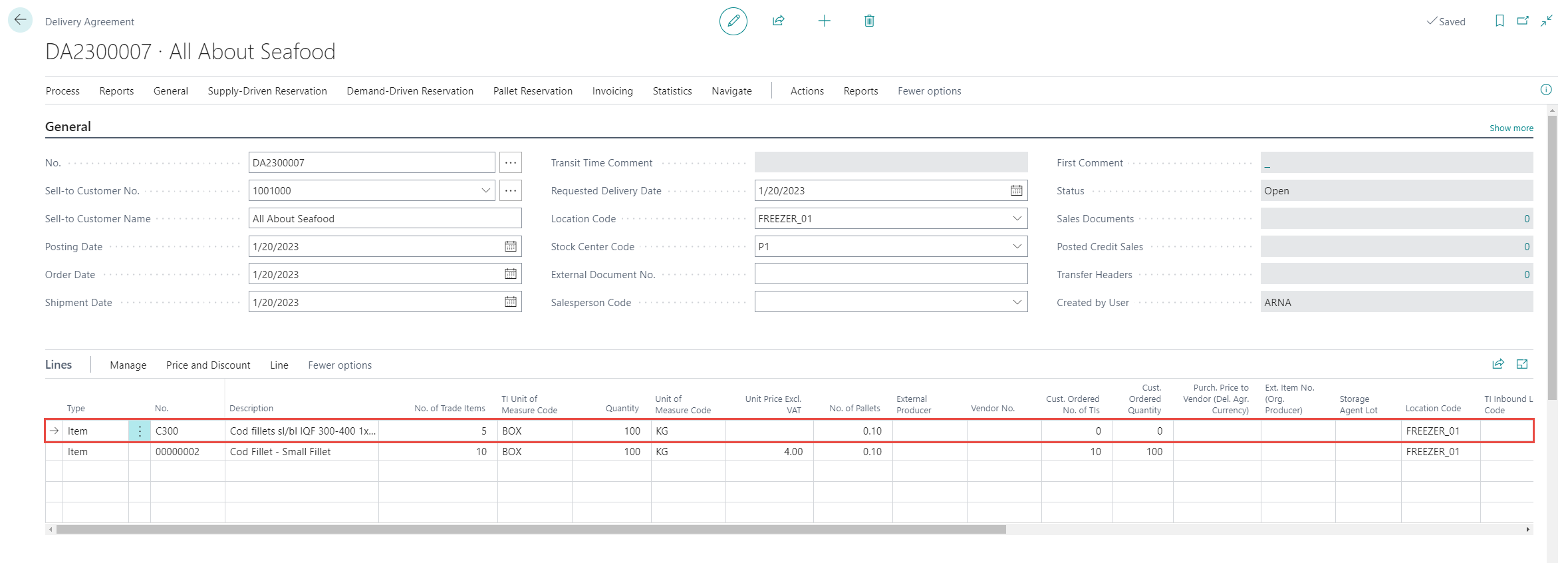This screenshot has width=1568, height=563.
Task: Delete the record using trash icon
Action: (x=869, y=21)
